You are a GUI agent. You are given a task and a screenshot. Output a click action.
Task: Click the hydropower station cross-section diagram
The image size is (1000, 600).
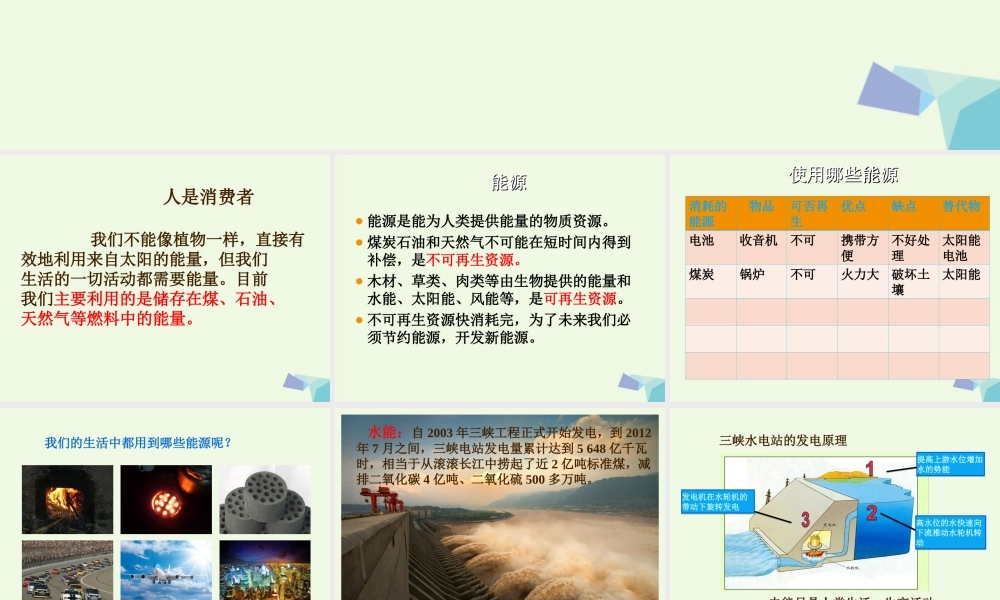pos(821,523)
